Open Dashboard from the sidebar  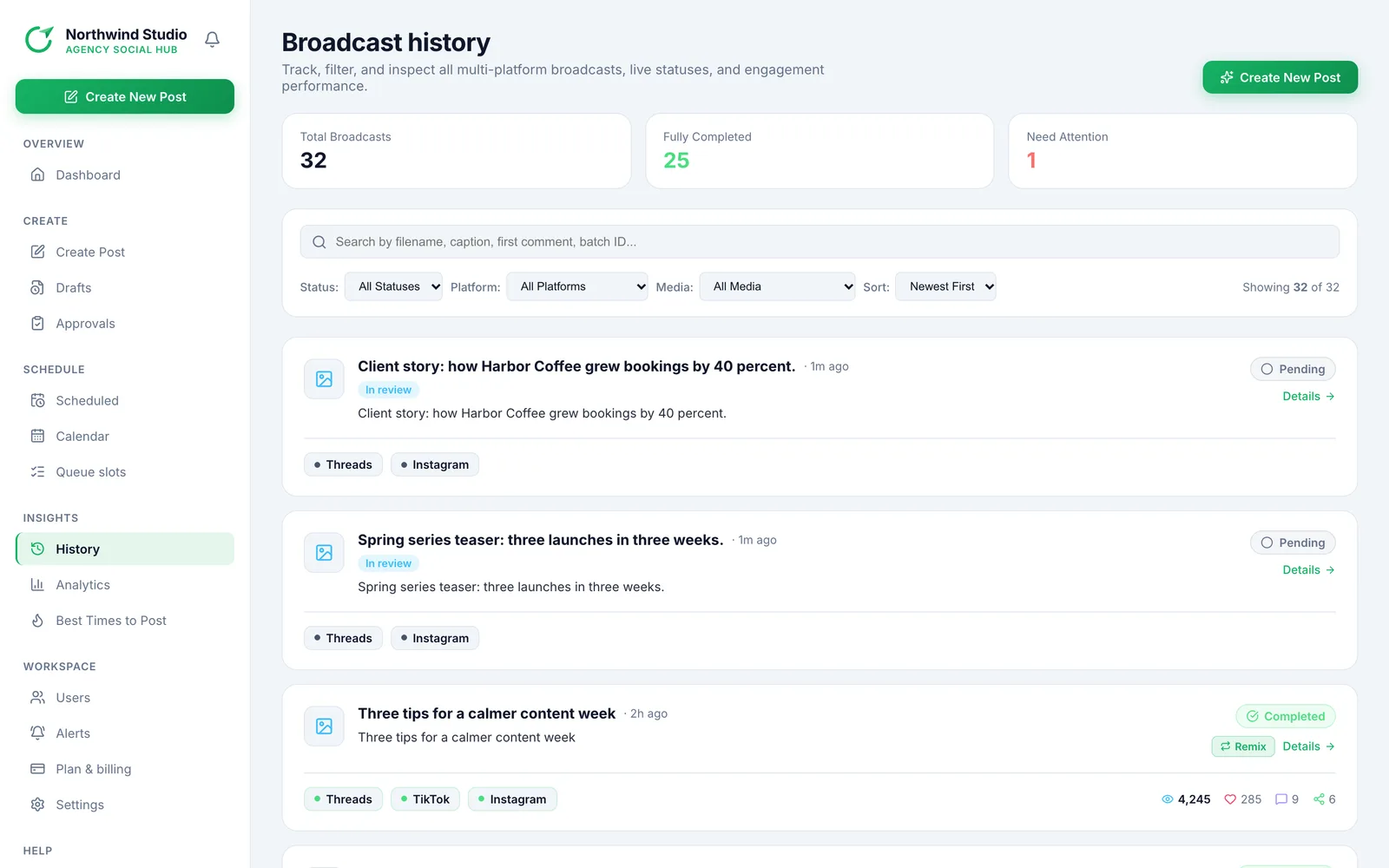tap(125, 174)
